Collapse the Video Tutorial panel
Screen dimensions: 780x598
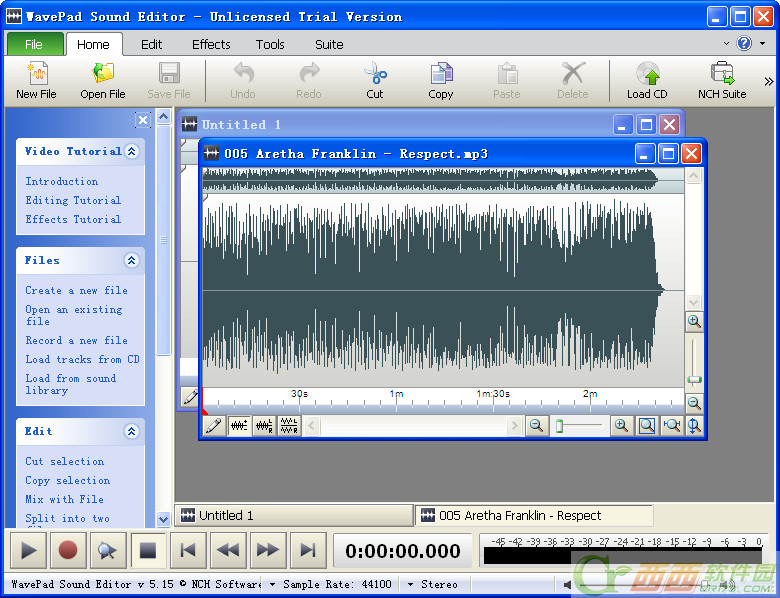[131, 151]
